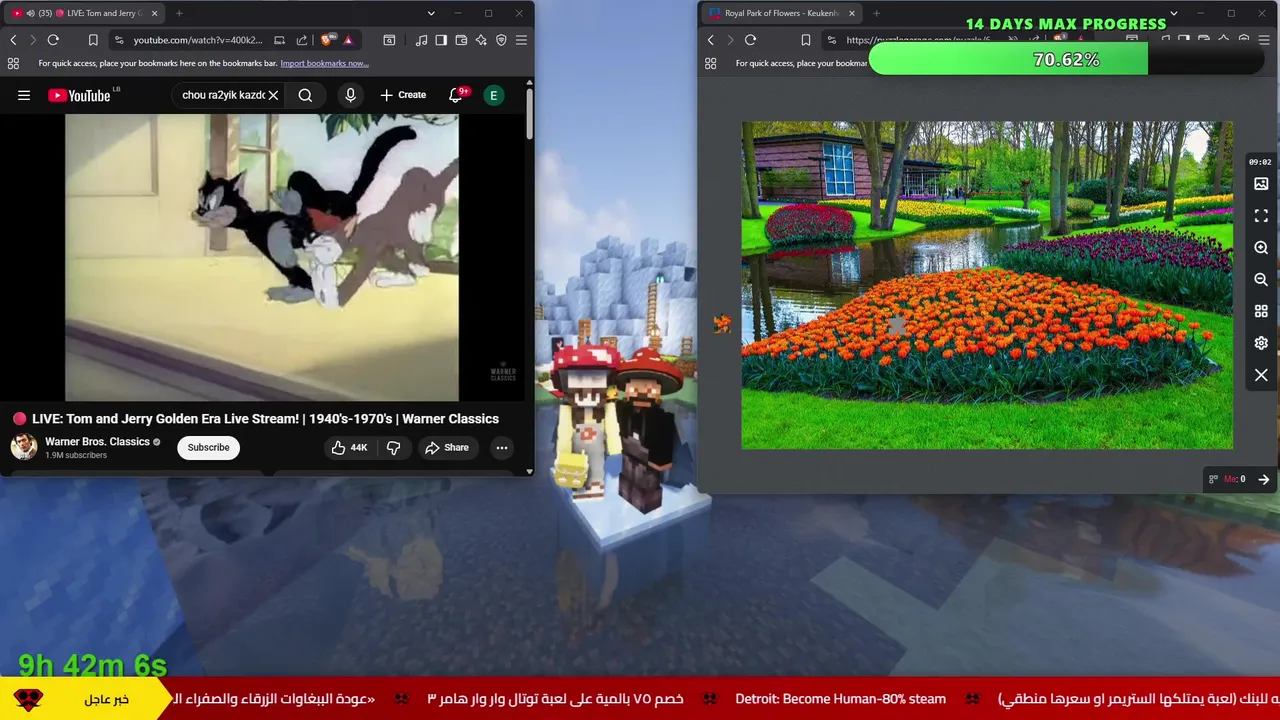This screenshot has height=720, width=1280.
Task: Click the arrow next to Me: 0
Action: point(1263,479)
